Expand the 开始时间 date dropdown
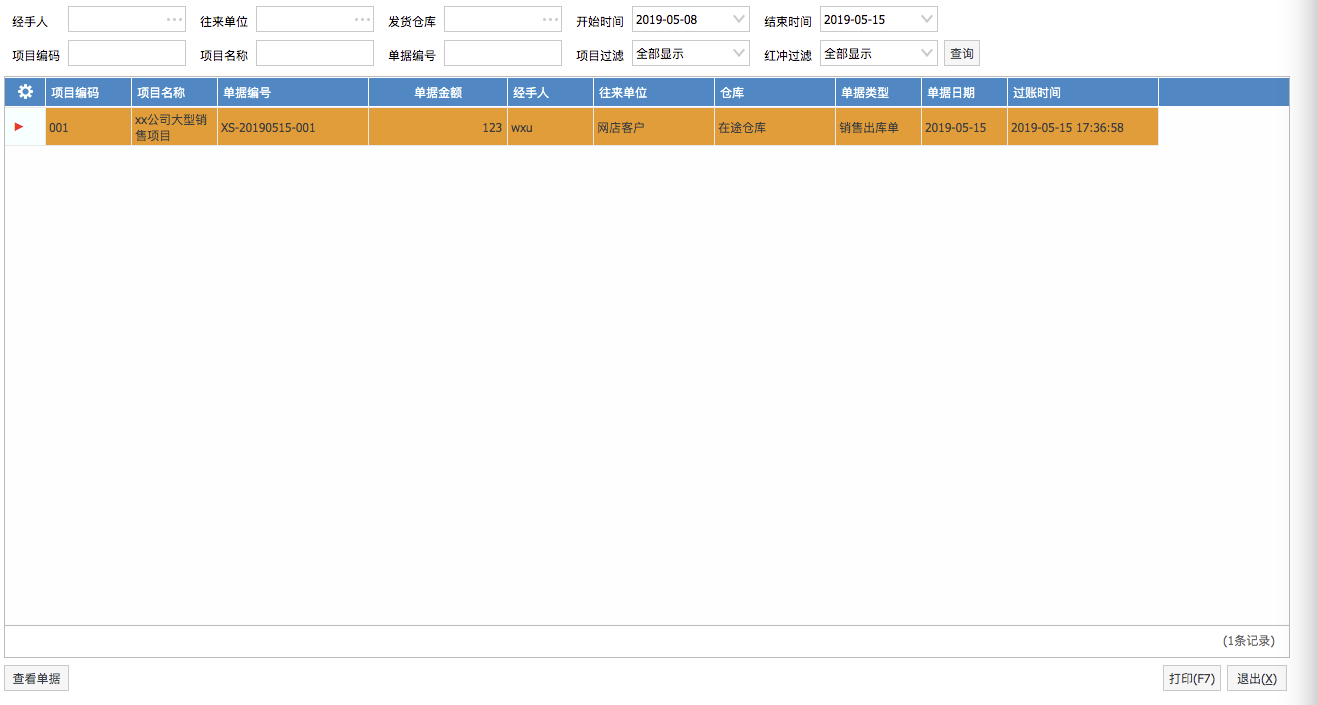The height and width of the screenshot is (705, 1318). click(739, 19)
